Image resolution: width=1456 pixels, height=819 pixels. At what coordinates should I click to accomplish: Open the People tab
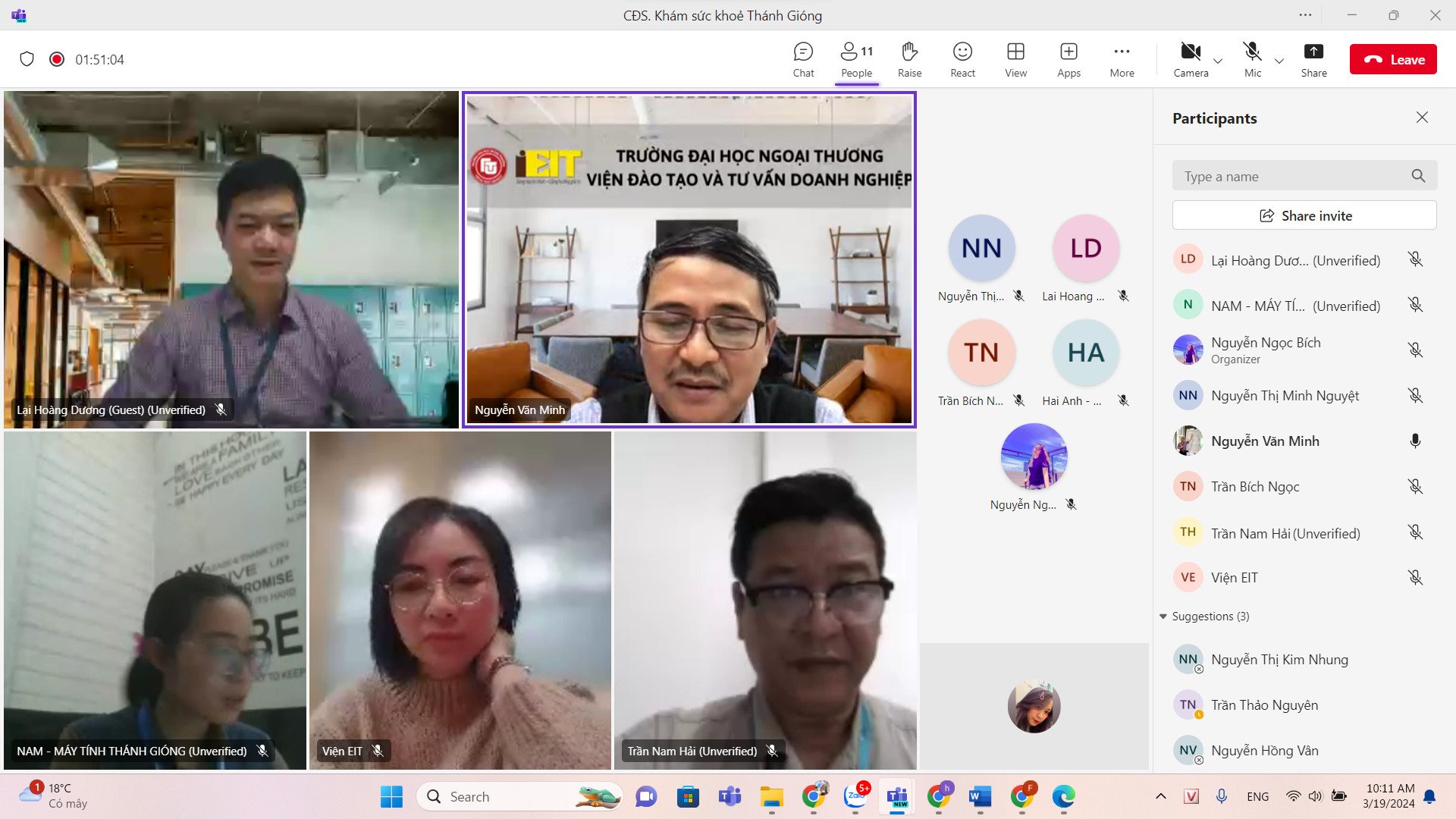point(856,59)
